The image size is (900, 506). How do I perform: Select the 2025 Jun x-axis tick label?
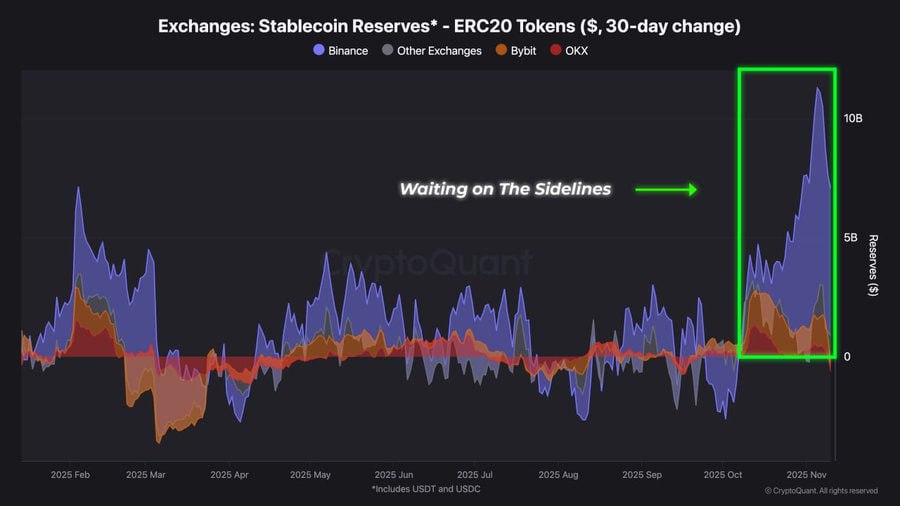pos(393,475)
